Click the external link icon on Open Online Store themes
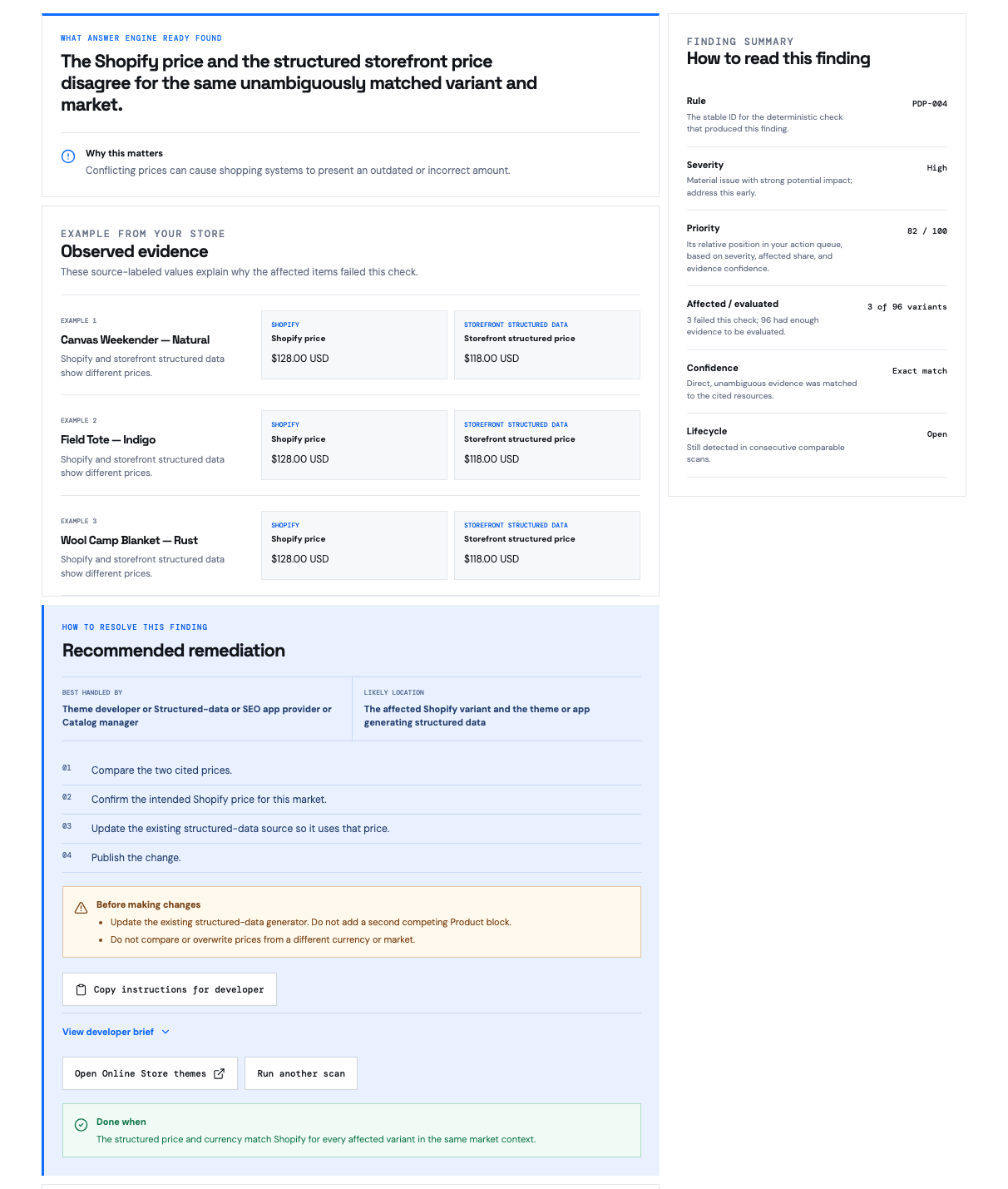1008x1189 pixels. coord(219,1074)
